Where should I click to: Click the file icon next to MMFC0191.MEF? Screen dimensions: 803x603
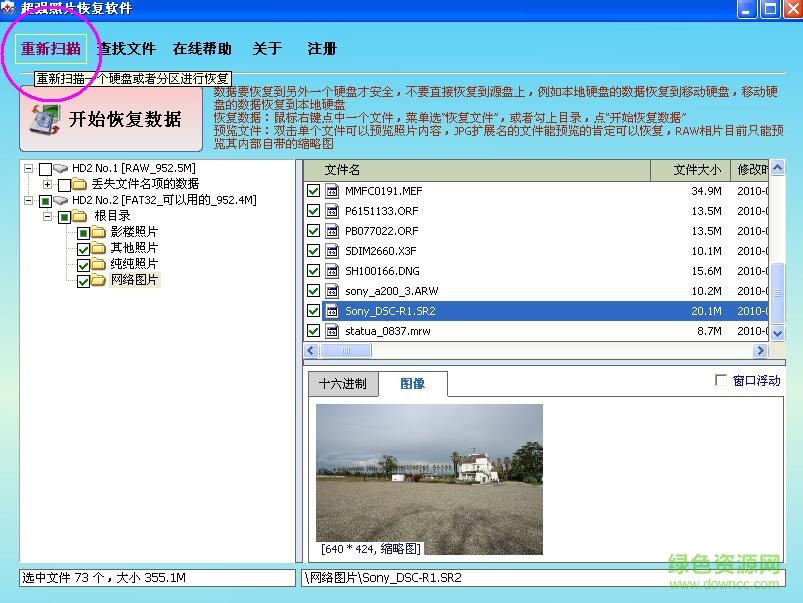click(x=330, y=191)
